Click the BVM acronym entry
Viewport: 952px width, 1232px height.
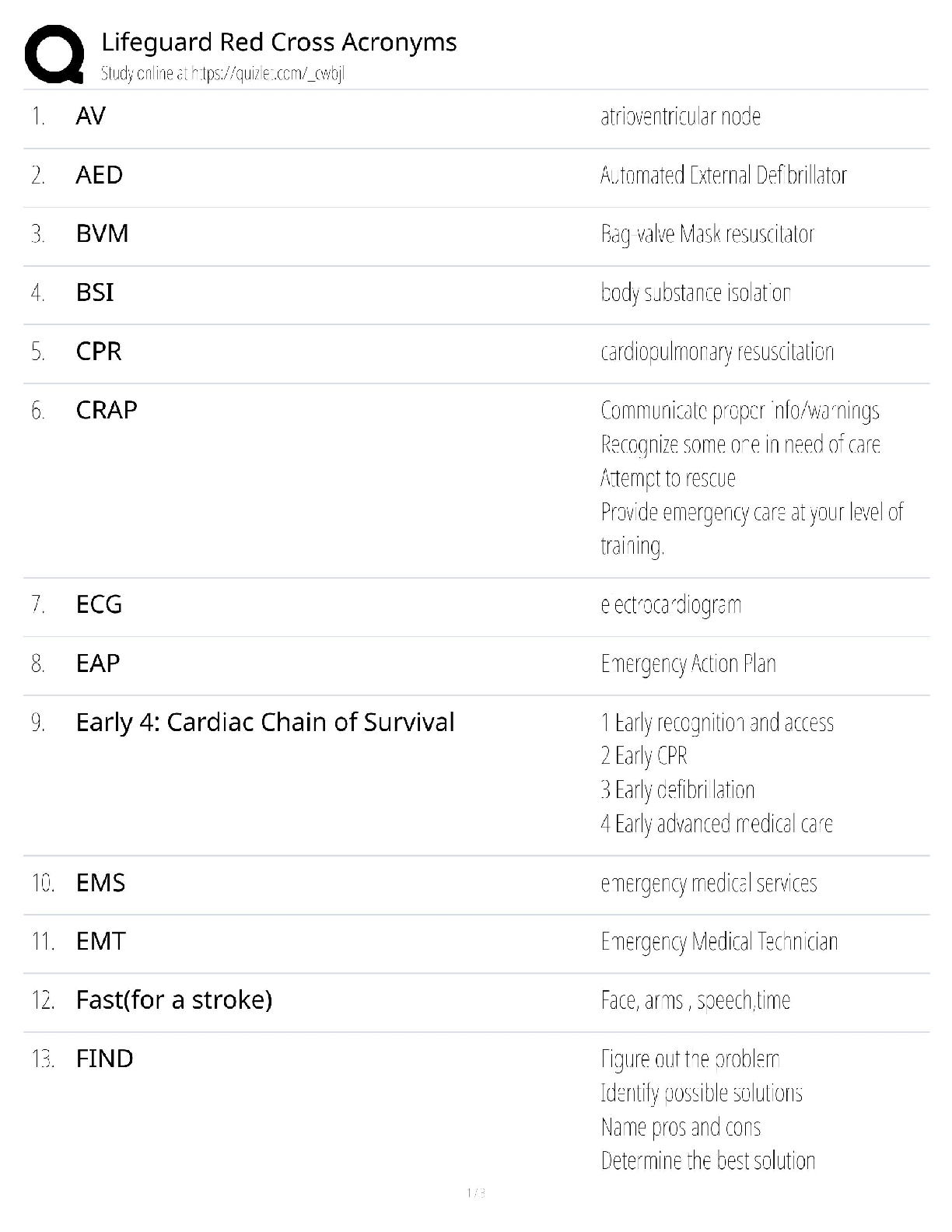pyautogui.click(x=102, y=233)
